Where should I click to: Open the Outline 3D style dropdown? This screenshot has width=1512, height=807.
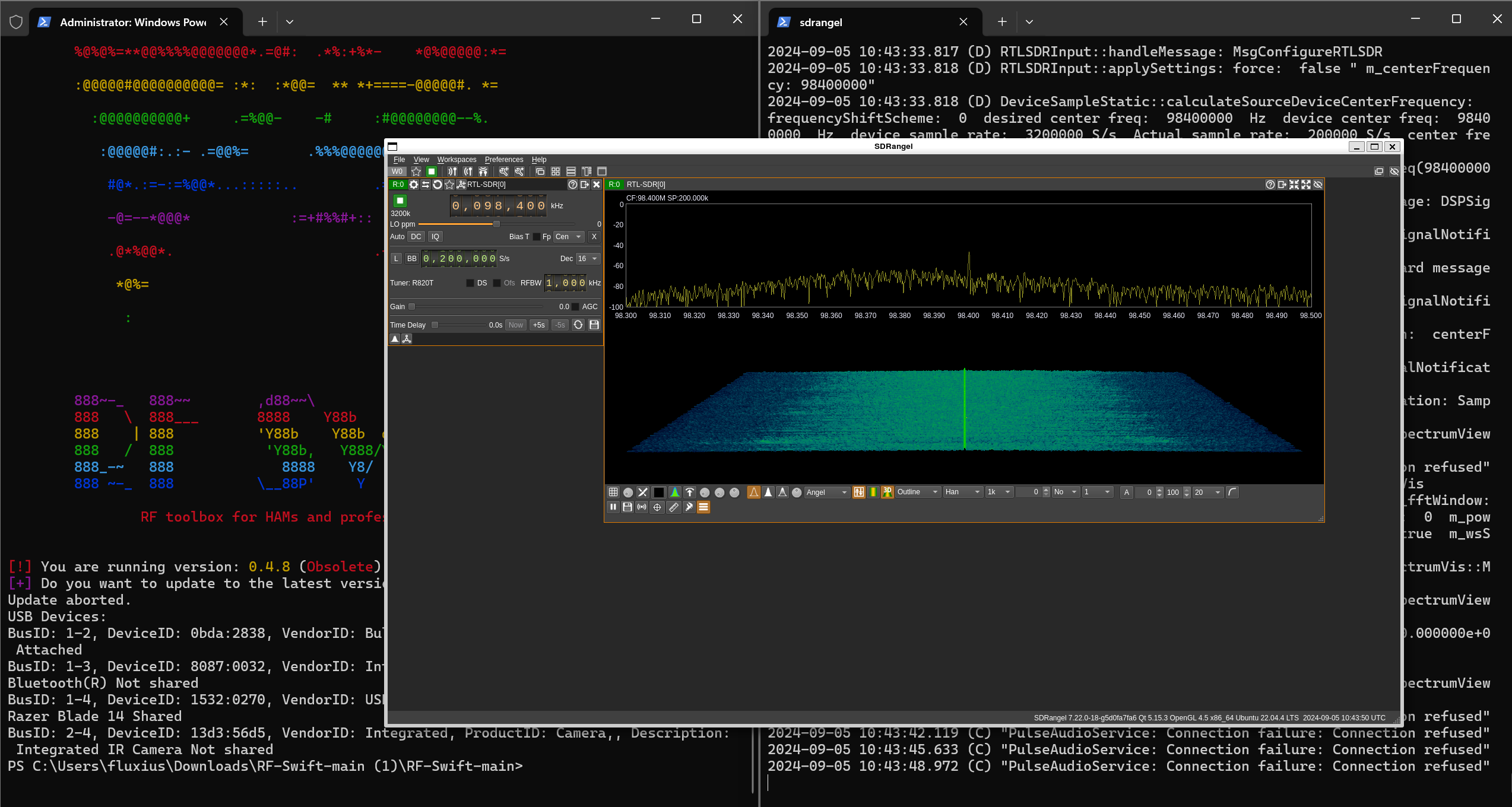point(918,493)
